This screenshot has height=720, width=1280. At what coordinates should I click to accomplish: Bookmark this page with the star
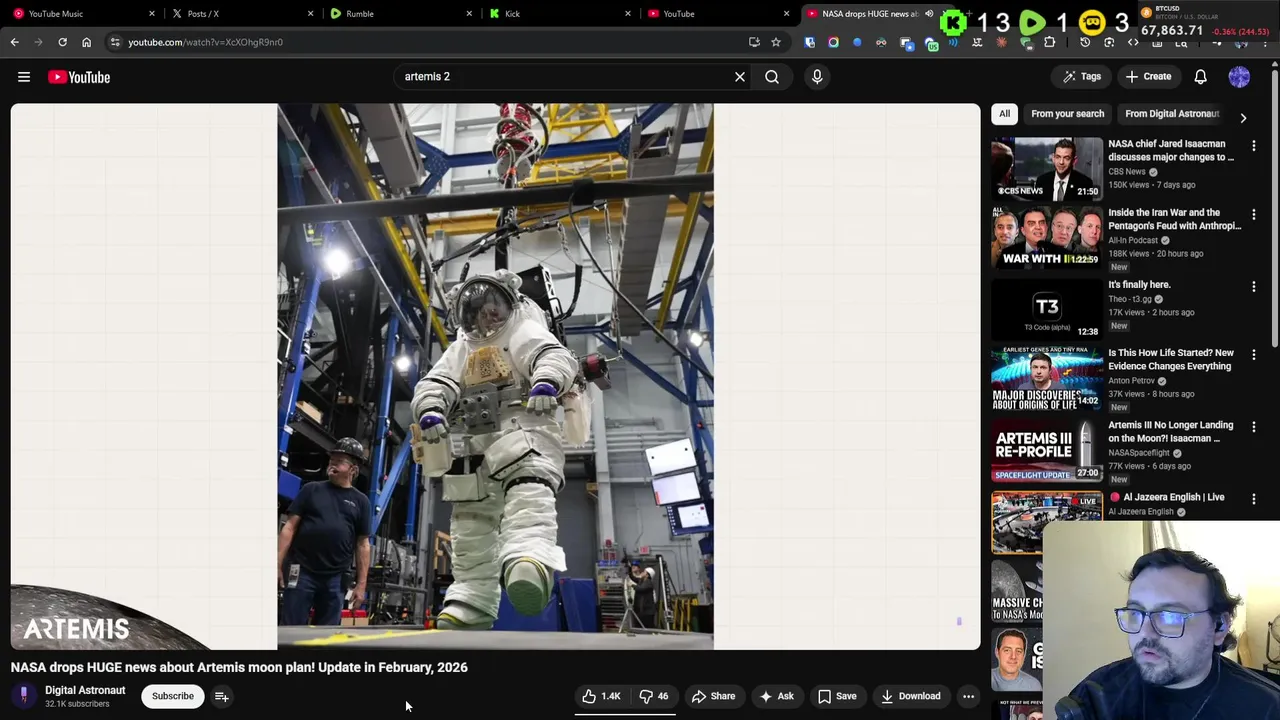click(x=775, y=42)
